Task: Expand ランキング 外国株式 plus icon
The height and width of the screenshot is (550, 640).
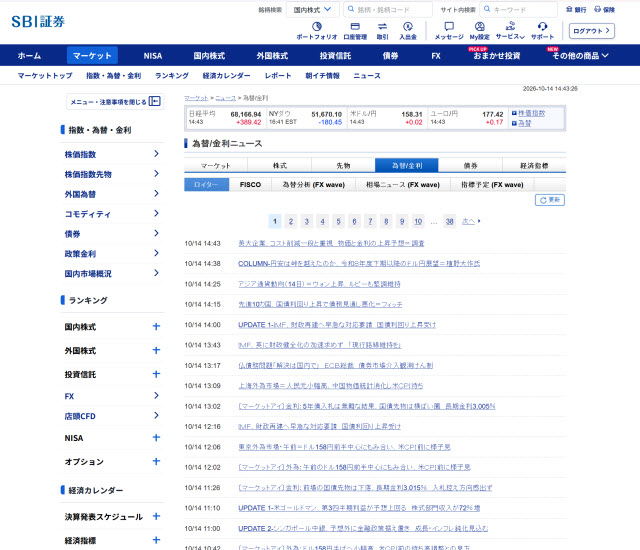Action: pos(156,350)
